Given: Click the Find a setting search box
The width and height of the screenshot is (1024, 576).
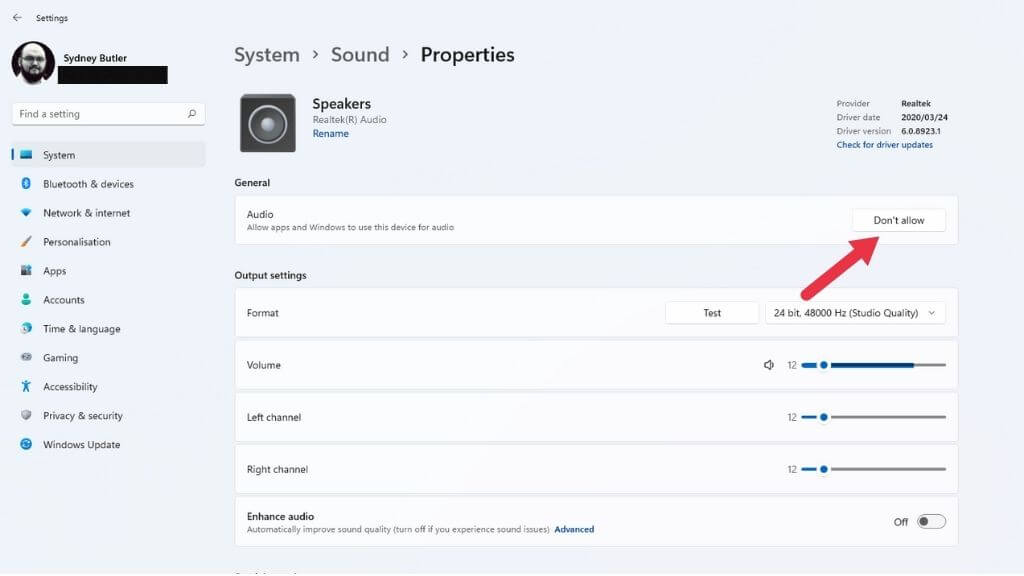Looking at the screenshot, I should tap(100, 114).
